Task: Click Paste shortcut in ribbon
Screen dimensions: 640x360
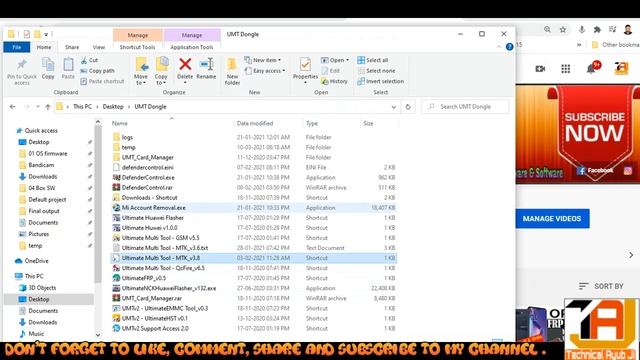Action: (x=102, y=81)
